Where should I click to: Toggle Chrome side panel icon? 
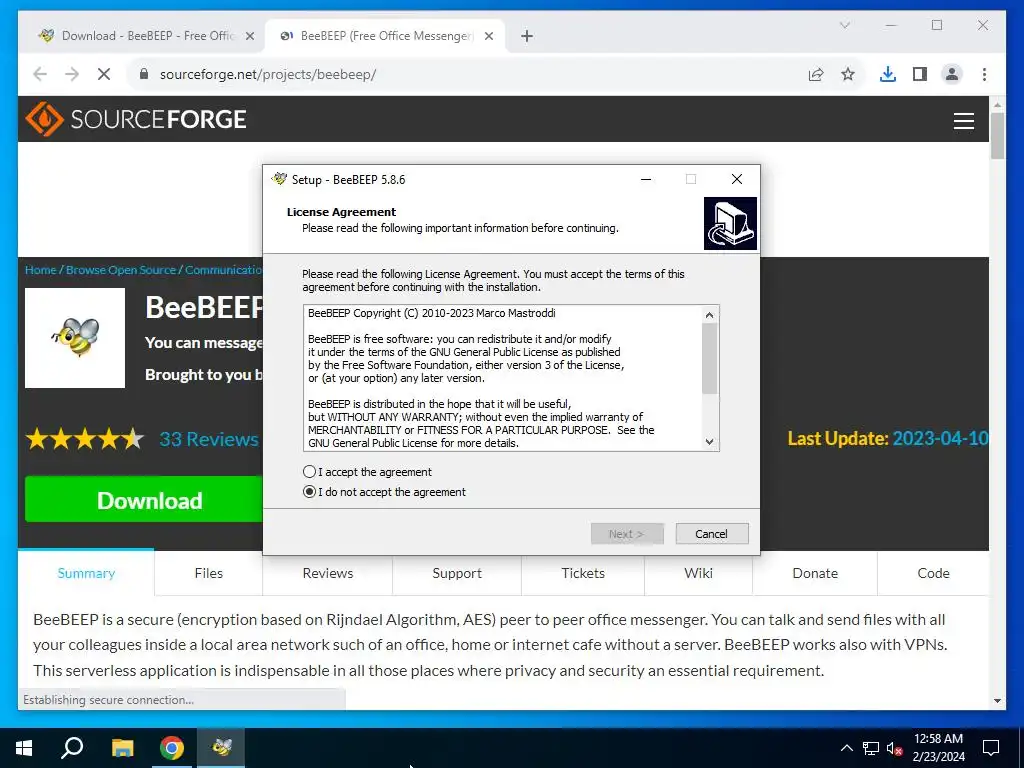920,74
